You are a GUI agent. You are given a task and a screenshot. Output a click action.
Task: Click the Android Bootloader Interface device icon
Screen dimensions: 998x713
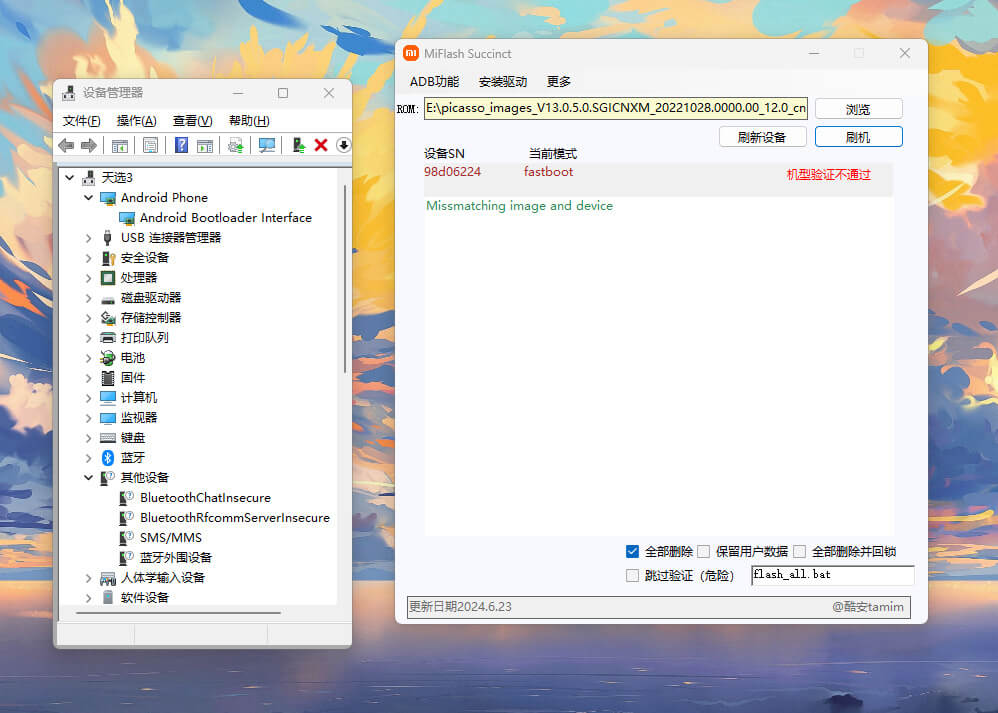click(127, 218)
